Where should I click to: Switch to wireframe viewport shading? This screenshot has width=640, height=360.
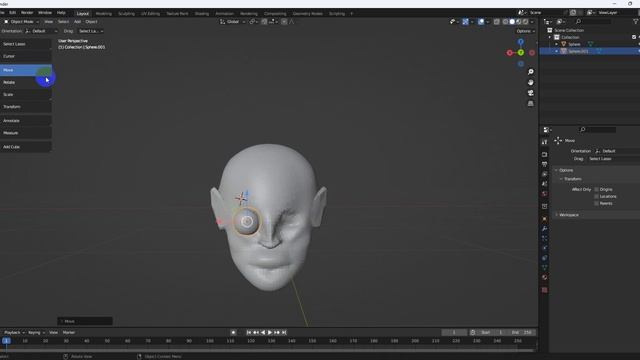coord(505,22)
